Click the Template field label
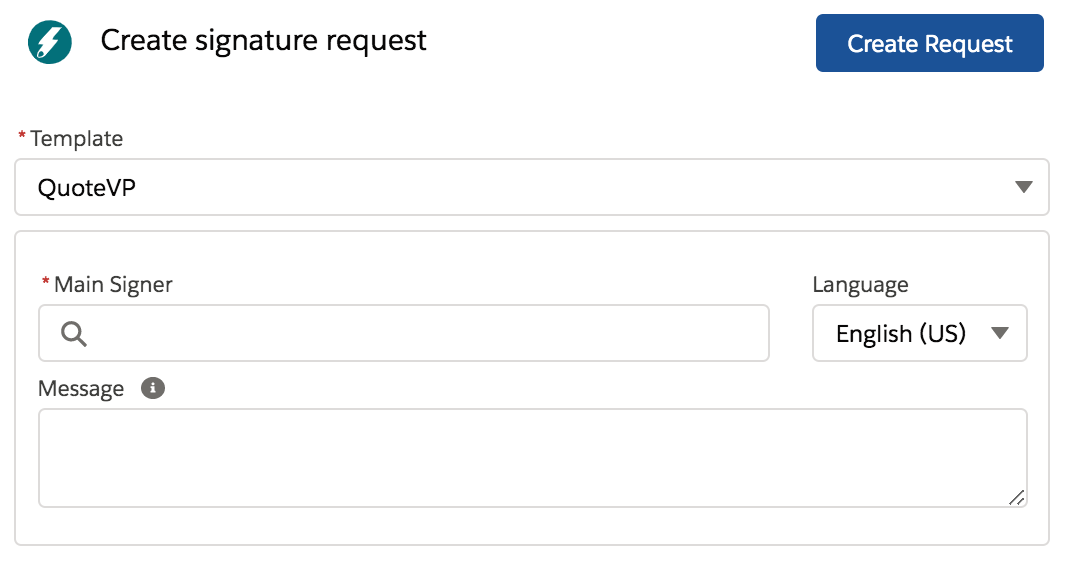The width and height of the screenshot is (1066, 586). pos(77,139)
